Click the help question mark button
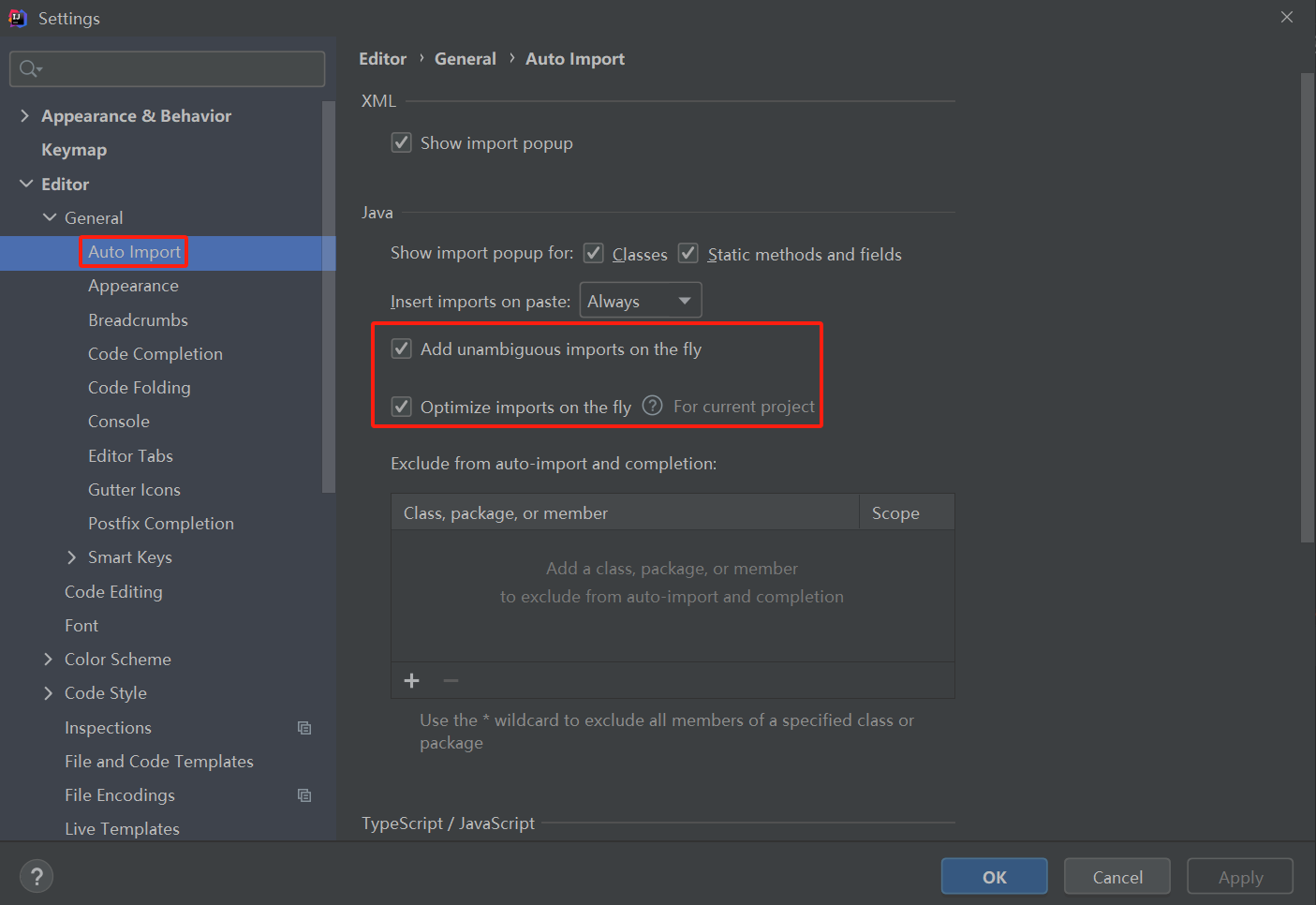The width and height of the screenshot is (1316, 905). click(37, 877)
